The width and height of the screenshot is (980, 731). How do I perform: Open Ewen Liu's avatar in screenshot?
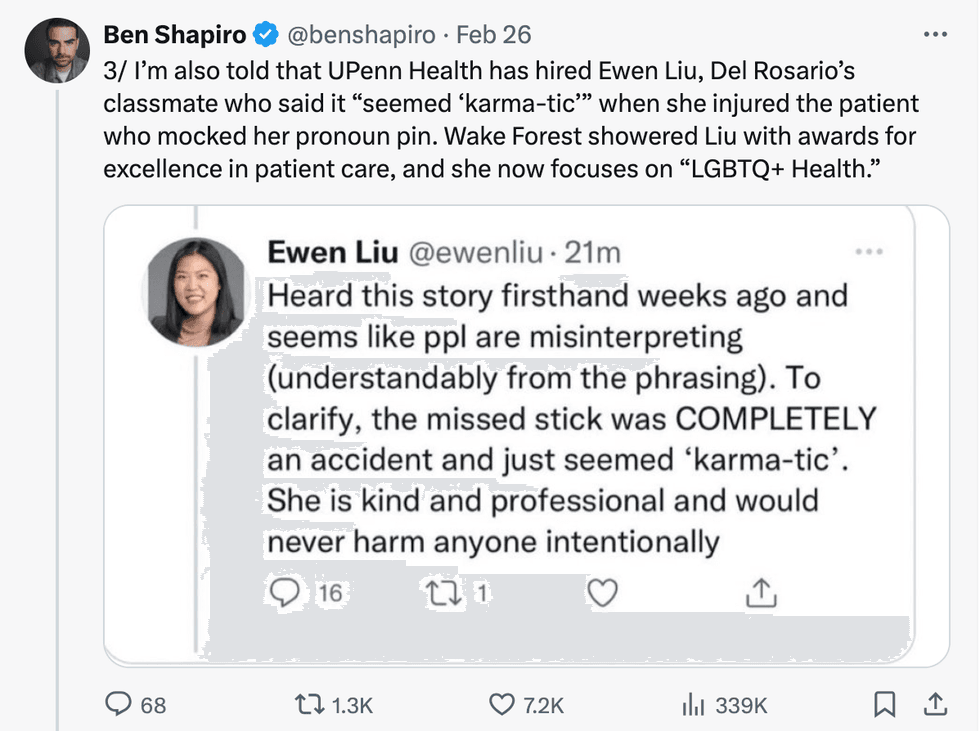[x=196, y=292]
